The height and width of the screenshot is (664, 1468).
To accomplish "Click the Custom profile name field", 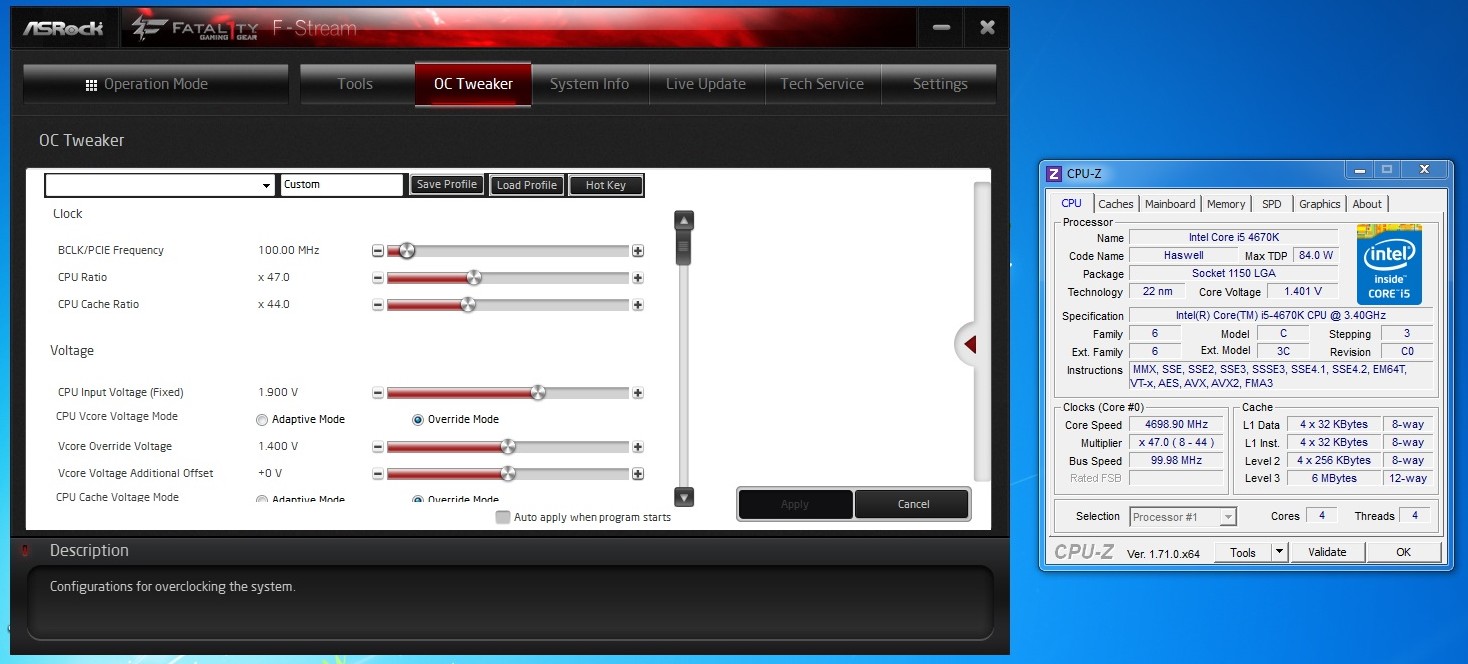I will coord(342,185).
